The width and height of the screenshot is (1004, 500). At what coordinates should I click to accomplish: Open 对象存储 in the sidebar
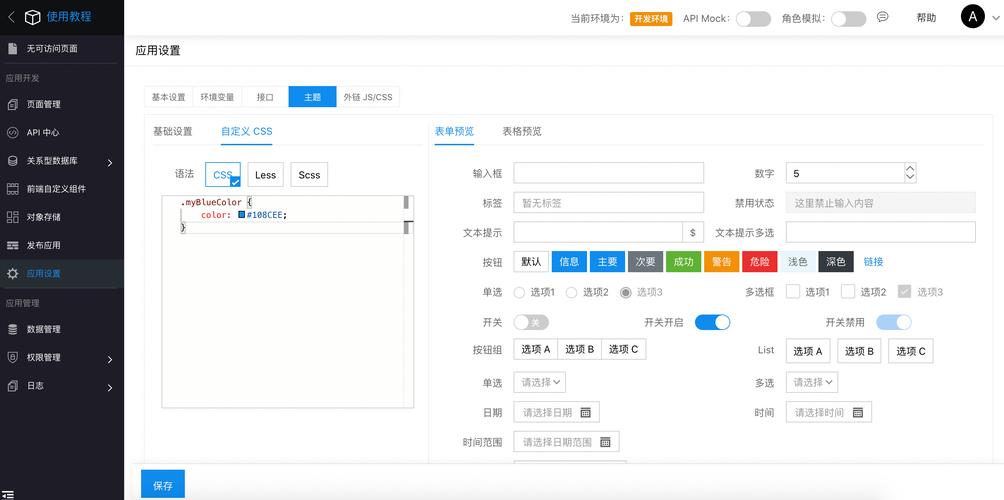43,217
